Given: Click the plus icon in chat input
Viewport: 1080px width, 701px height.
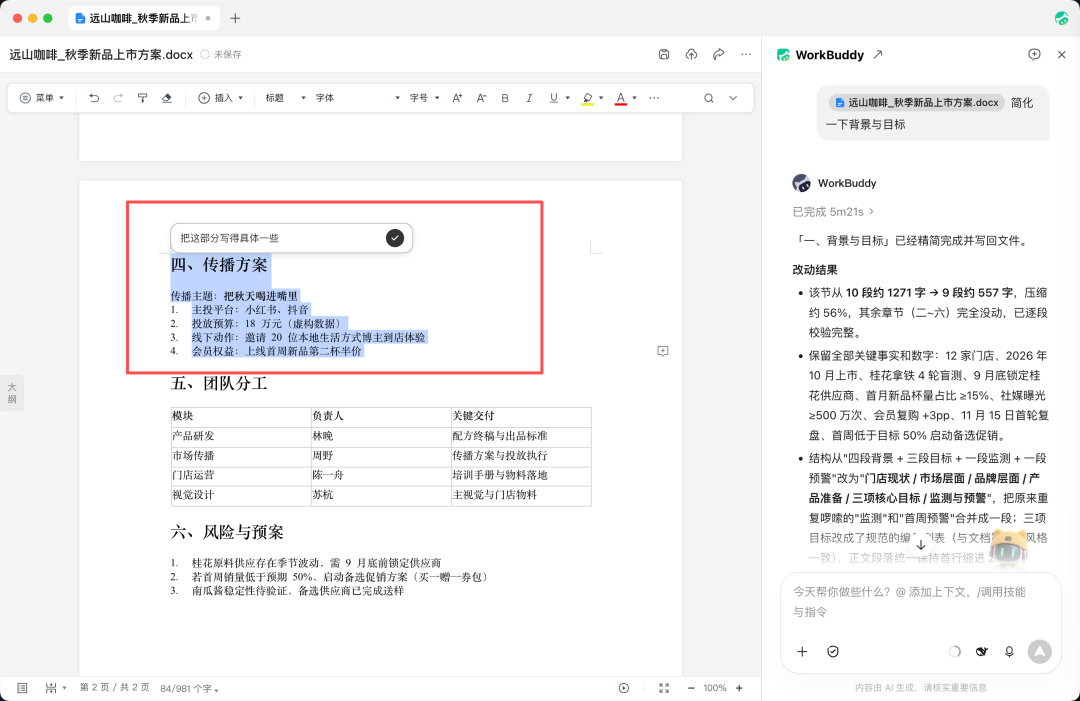Looking at the screenshot, I should pos(802,651).
